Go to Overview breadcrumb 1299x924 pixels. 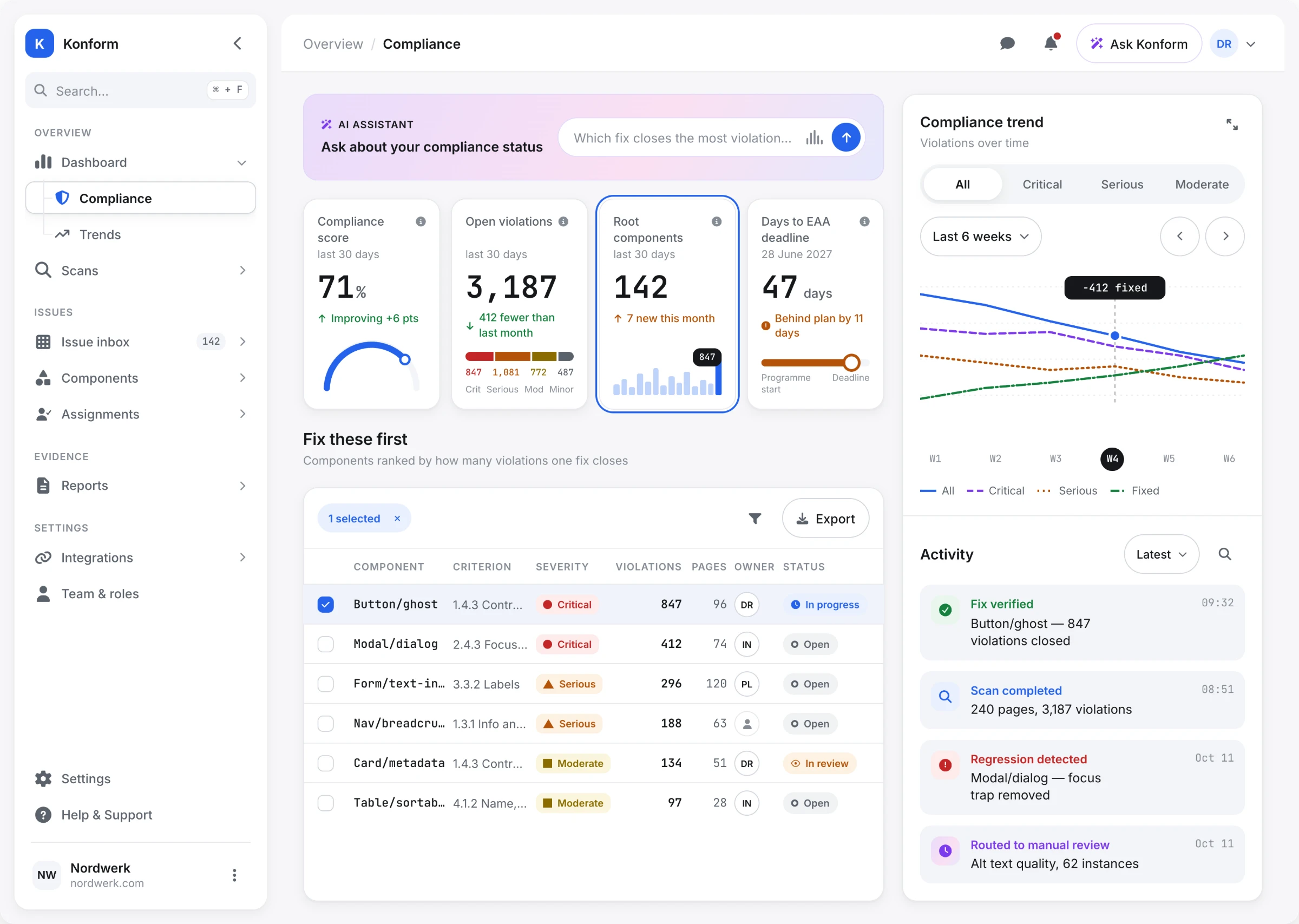tap(333, 44)
